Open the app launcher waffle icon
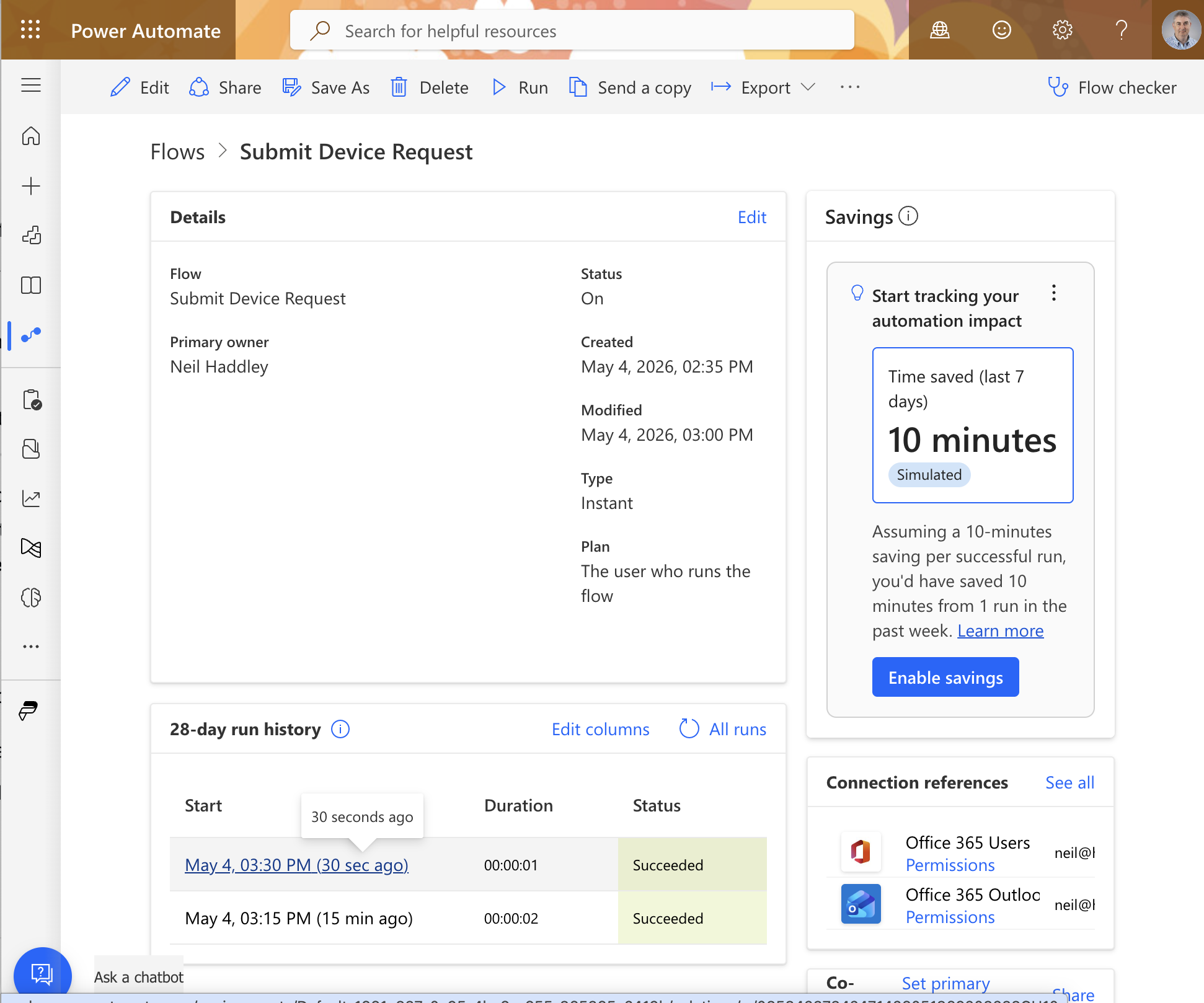 (30, 30)
